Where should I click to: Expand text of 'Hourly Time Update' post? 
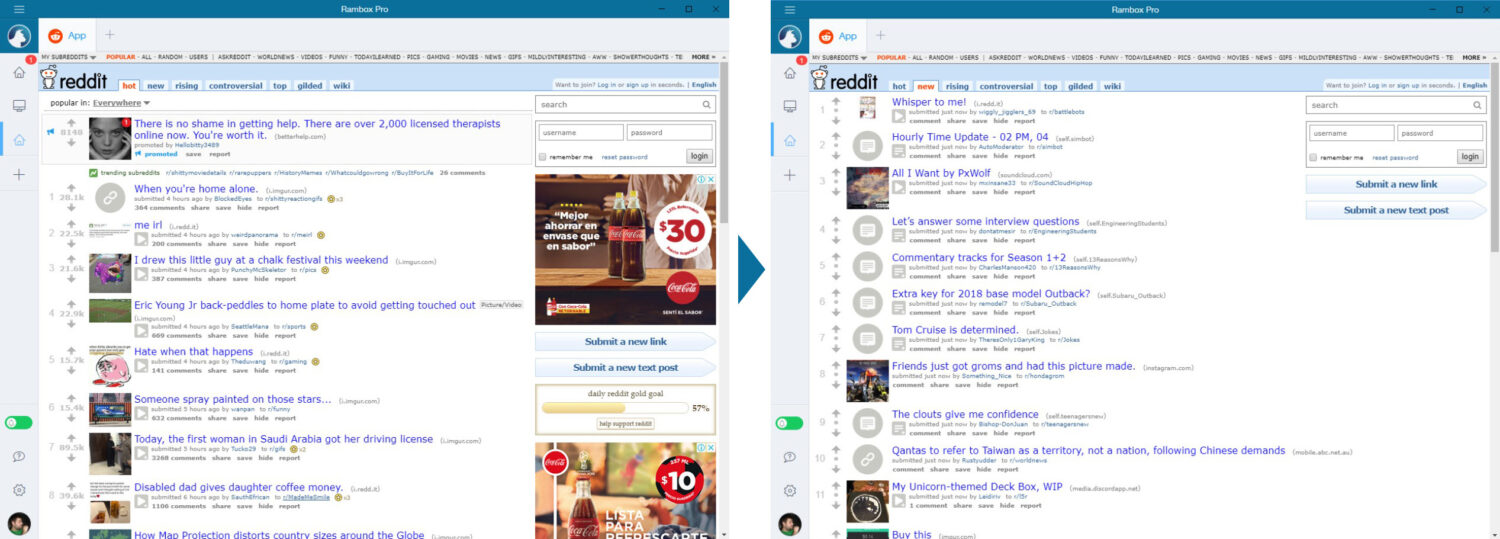pos(899,151)
